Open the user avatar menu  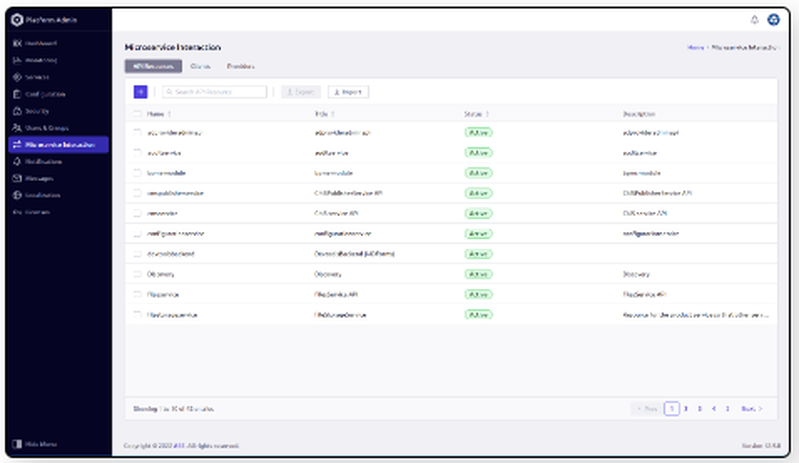[x=773, y=19]
